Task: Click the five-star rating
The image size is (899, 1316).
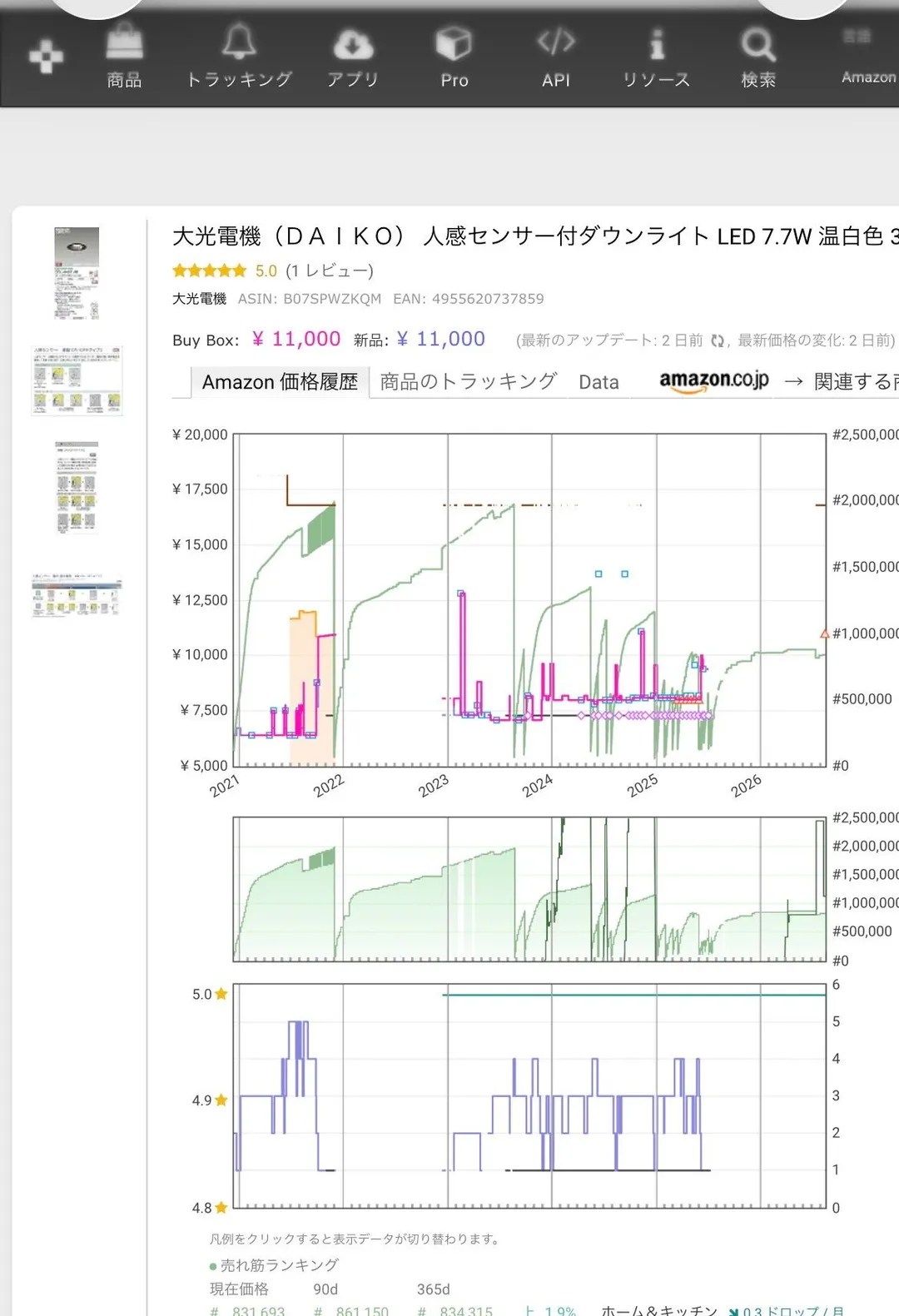Action: pyautogui.click(x=210, y=271)
